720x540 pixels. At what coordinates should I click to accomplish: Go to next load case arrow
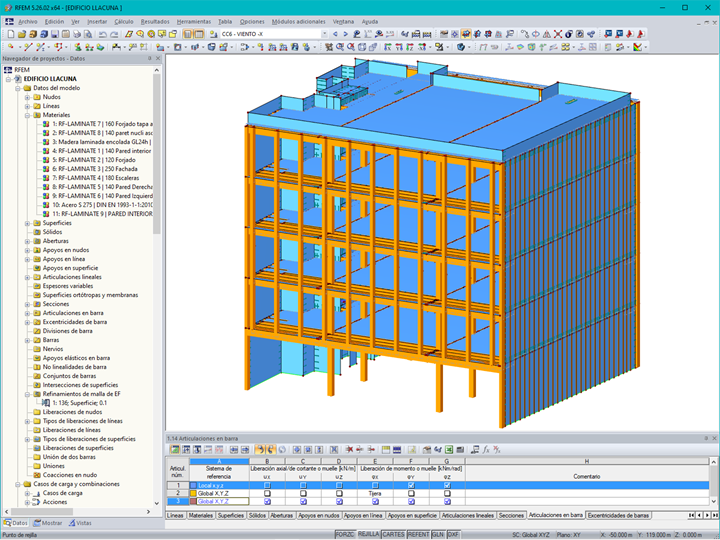point(346,34)
